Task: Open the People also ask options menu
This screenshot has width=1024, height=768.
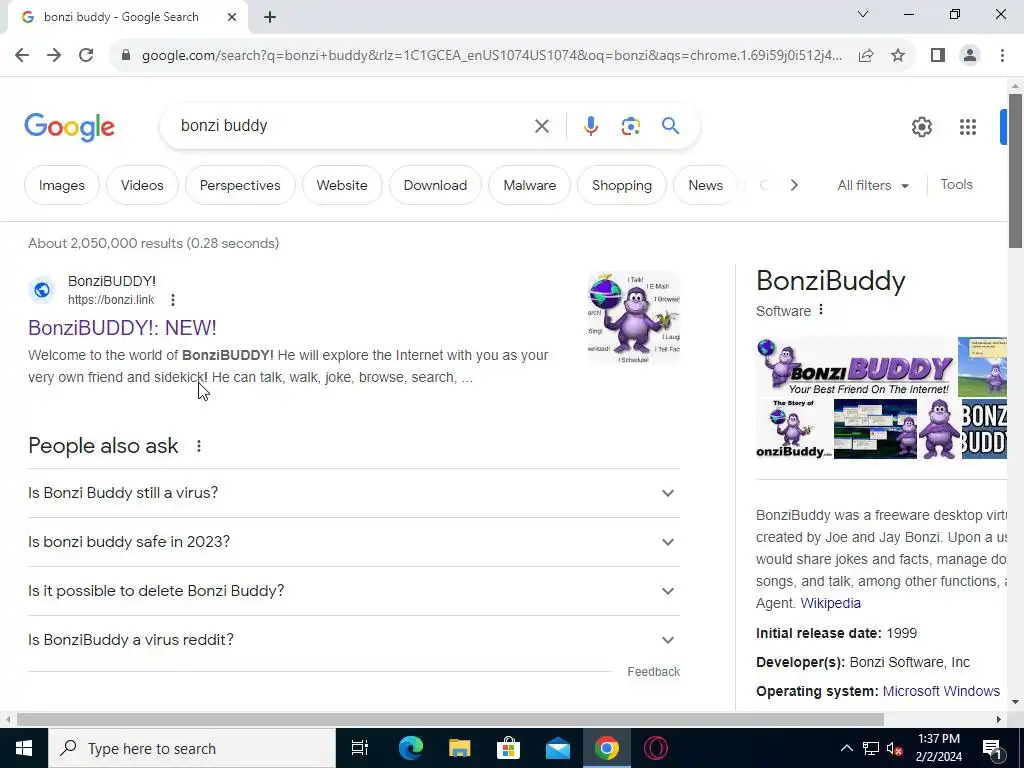Action: (199, 446)
